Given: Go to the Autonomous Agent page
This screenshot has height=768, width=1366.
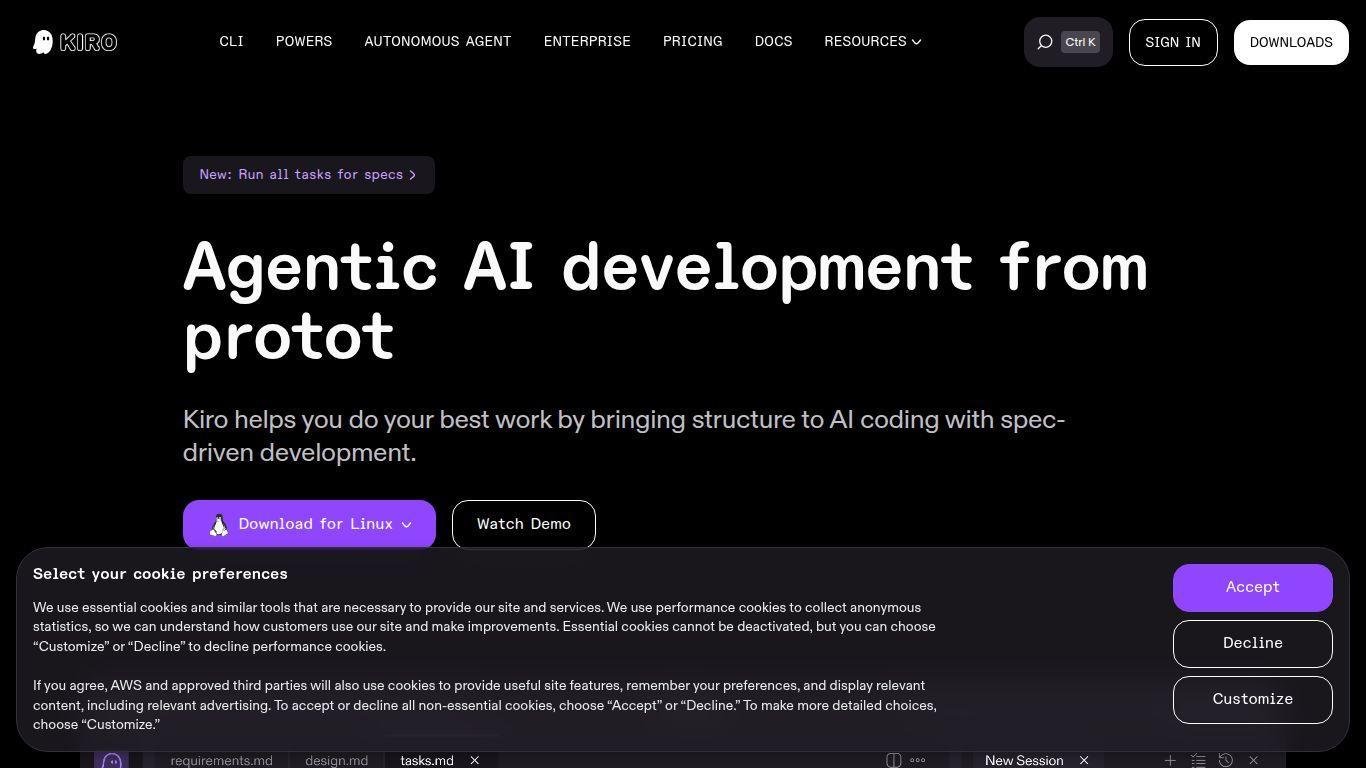Looking at the screenshot, I should coord(437,42).
